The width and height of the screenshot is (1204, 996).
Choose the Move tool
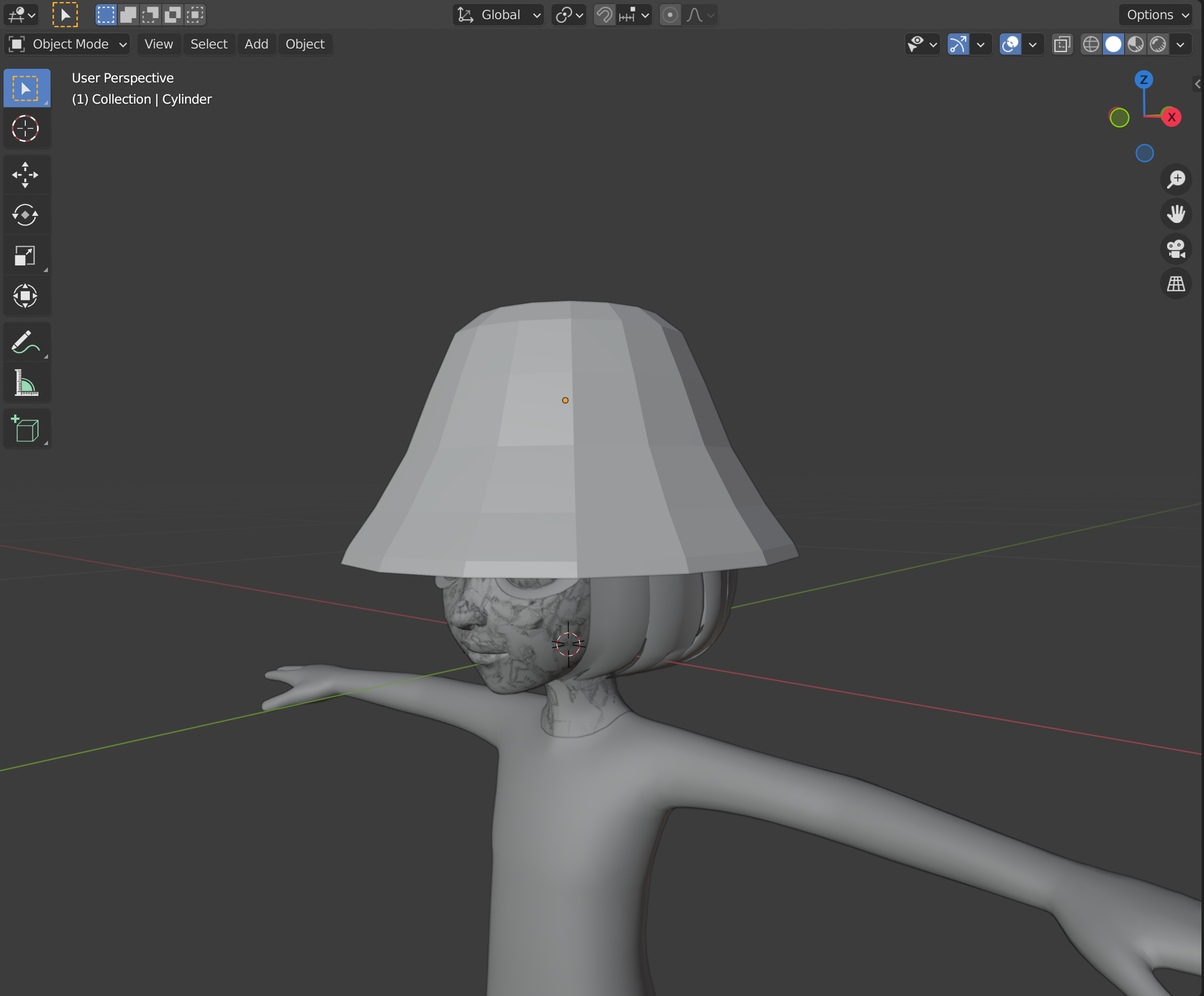coord(26,175)
